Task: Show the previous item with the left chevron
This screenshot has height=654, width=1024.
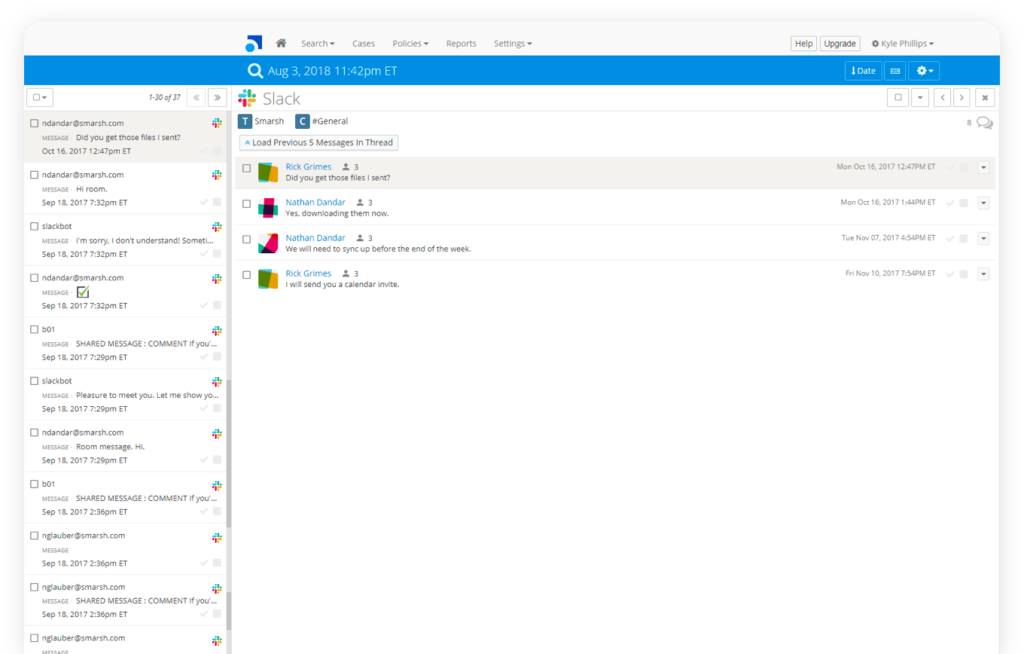Action: (x=942, y=97)
